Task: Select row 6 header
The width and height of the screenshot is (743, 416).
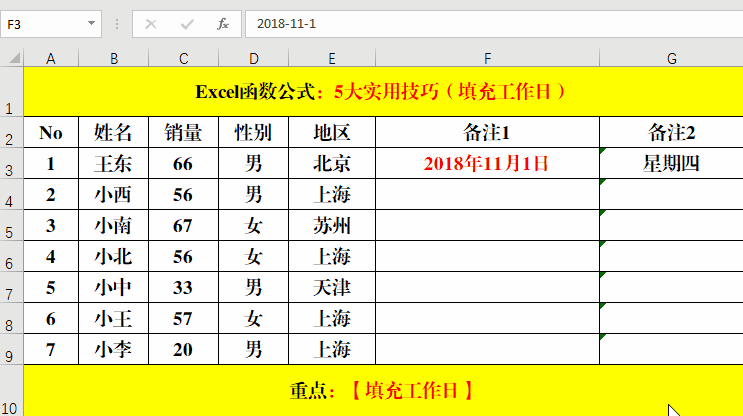Action: [12, 256]
